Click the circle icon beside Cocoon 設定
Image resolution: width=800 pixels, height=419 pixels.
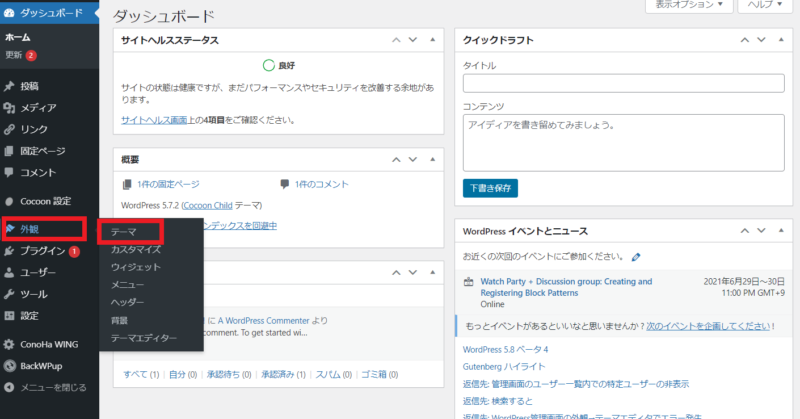tap(9, 201)
